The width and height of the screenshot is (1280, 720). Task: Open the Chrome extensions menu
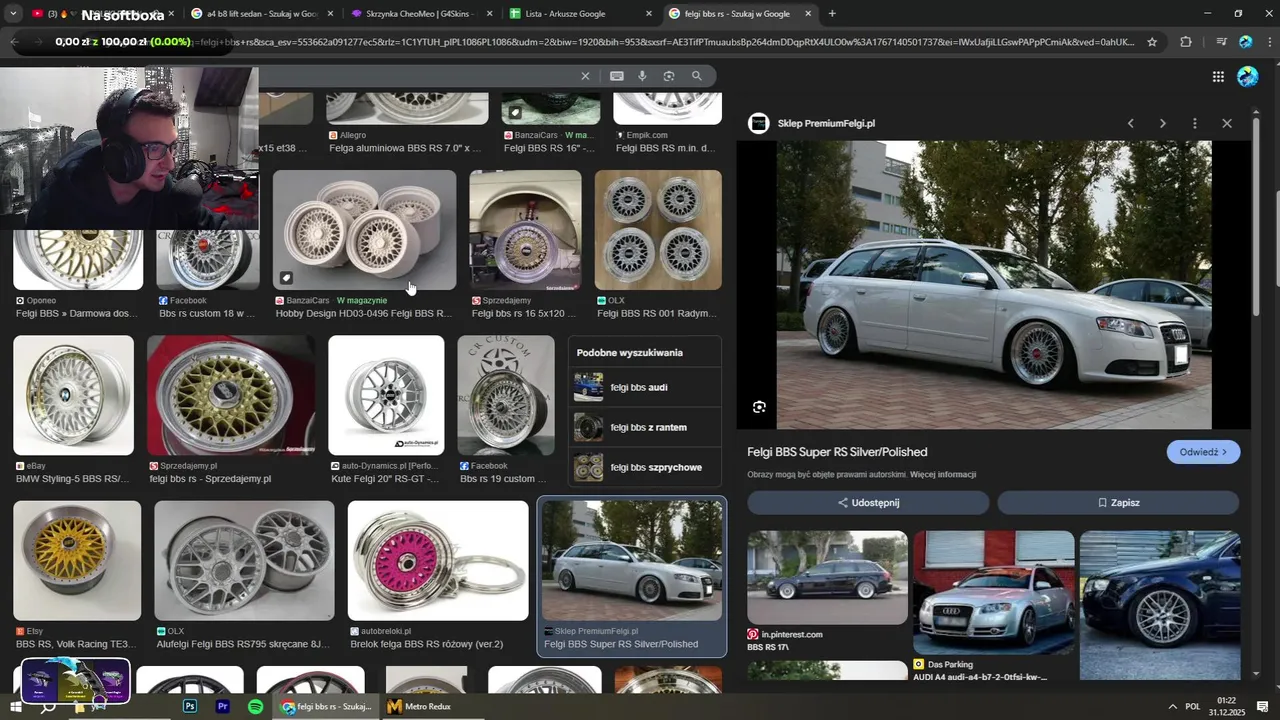point(1186,42)
